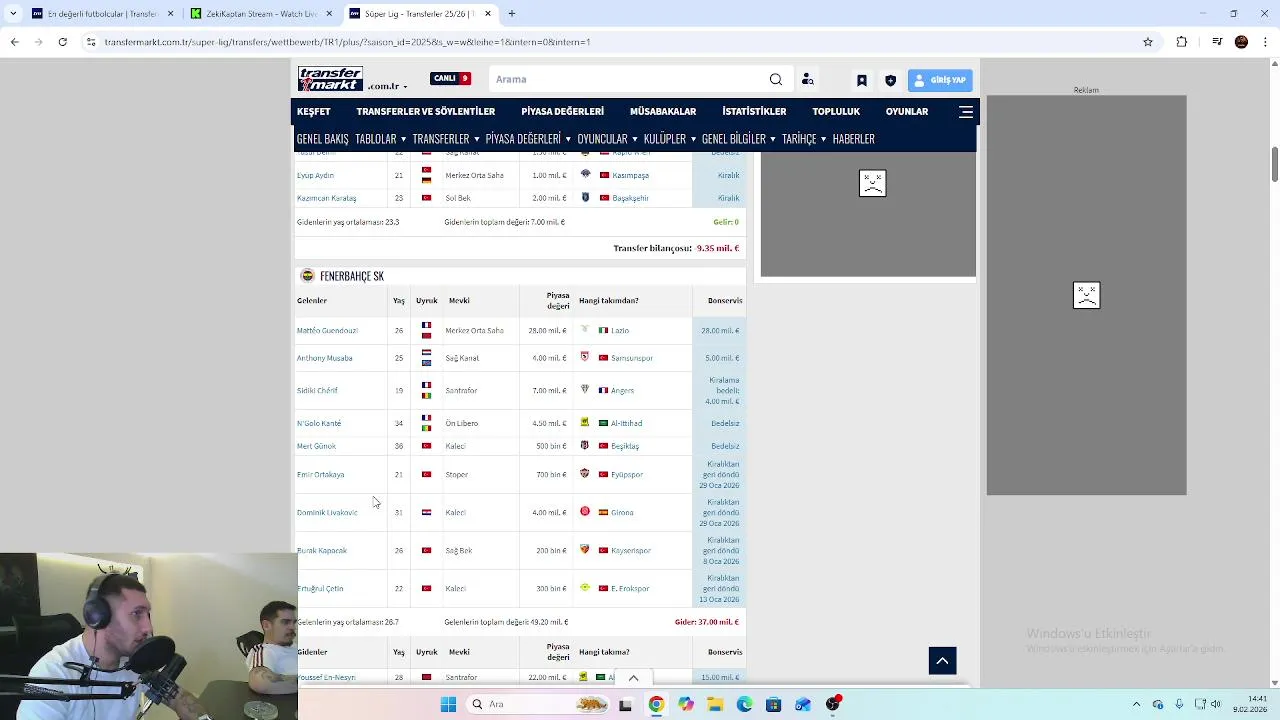This screenshot has width=1280, height=720.
Task: Click the Kayserispor club crest icon
Action: (x=585, y=549)
